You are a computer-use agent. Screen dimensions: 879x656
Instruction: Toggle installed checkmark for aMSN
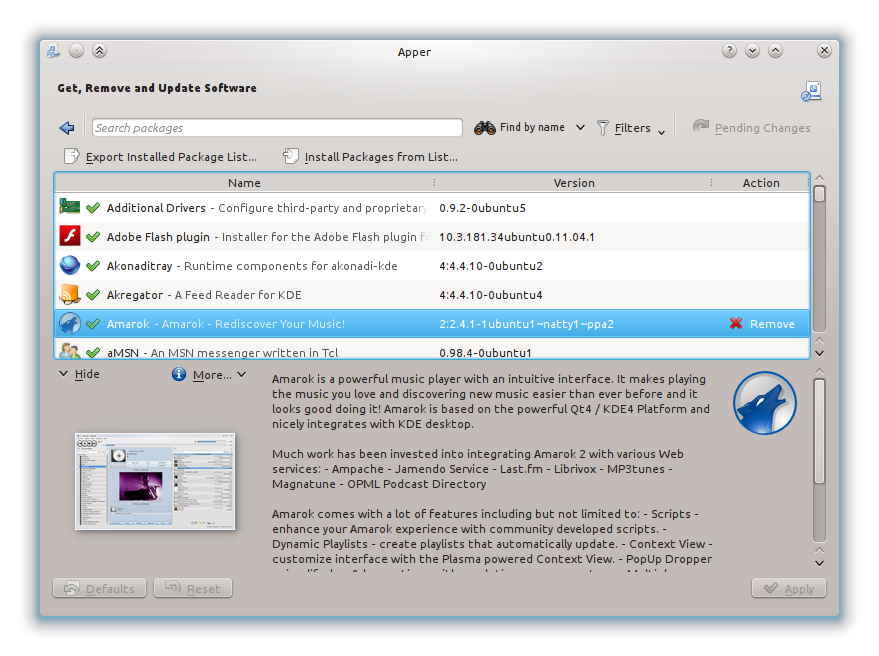point(93,353)
